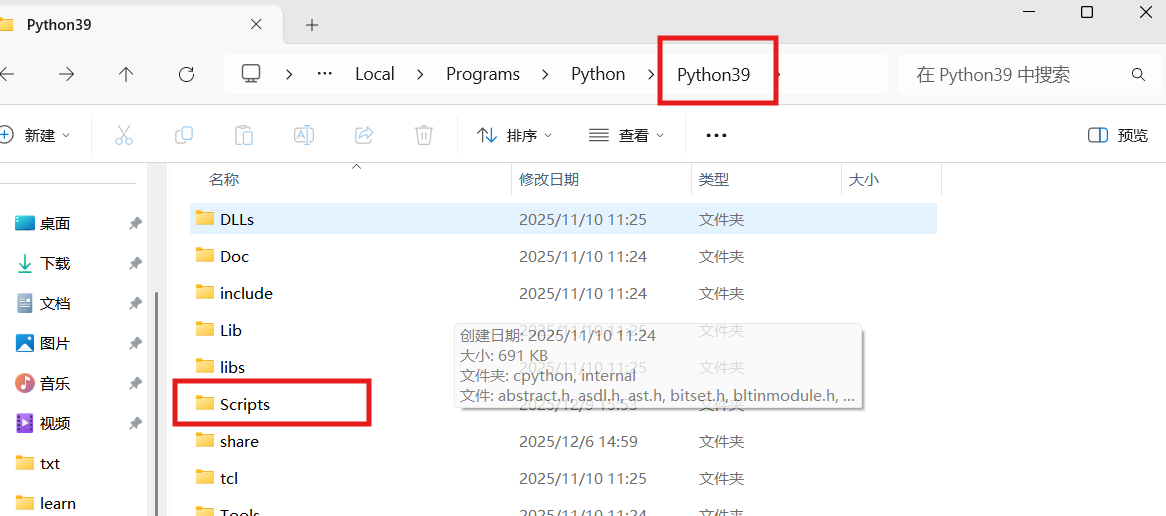
Task: Sort by the 修改日期 column header
Action: [x=550, y=180]
